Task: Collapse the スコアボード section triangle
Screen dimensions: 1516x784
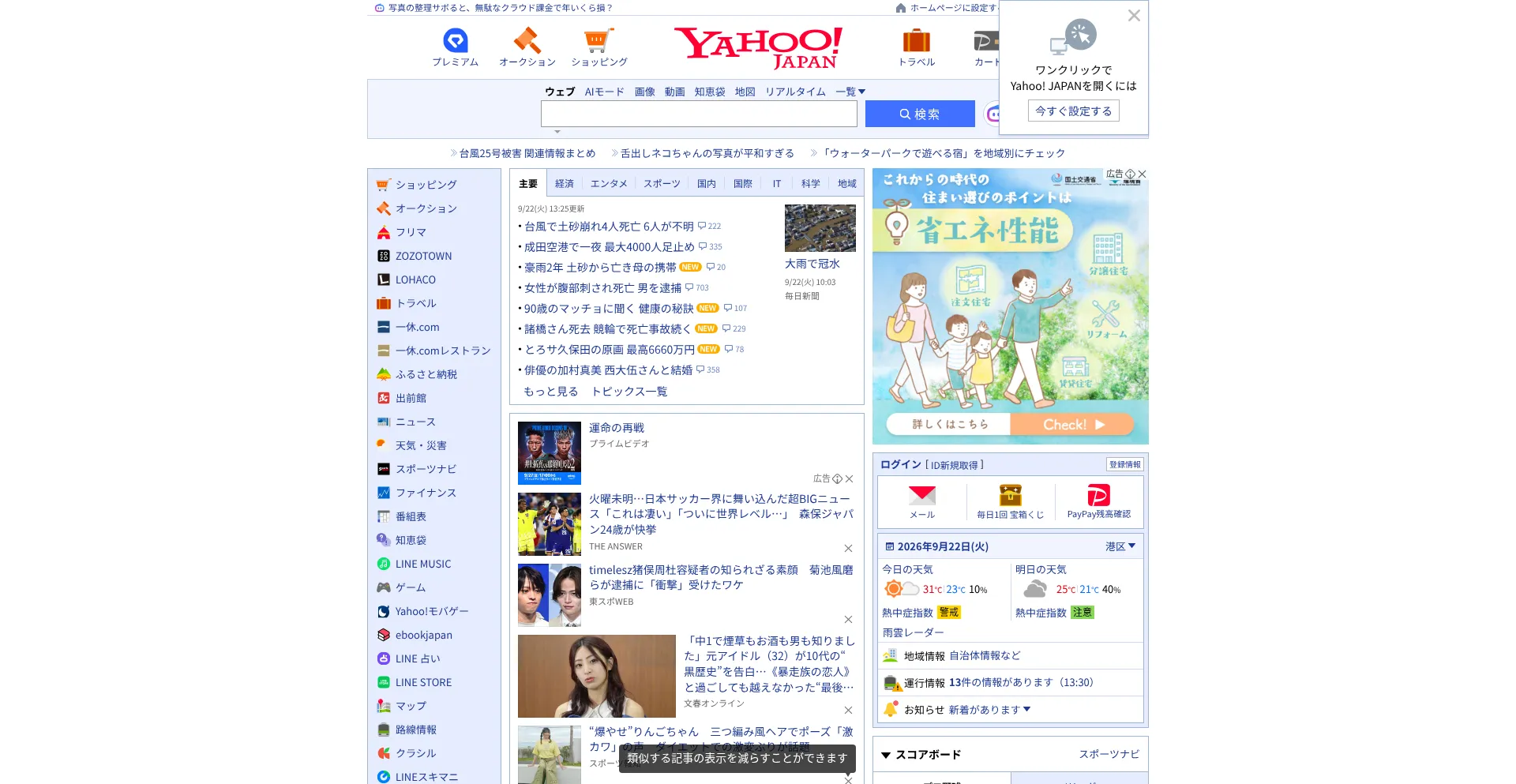Action: pos(886,755)
